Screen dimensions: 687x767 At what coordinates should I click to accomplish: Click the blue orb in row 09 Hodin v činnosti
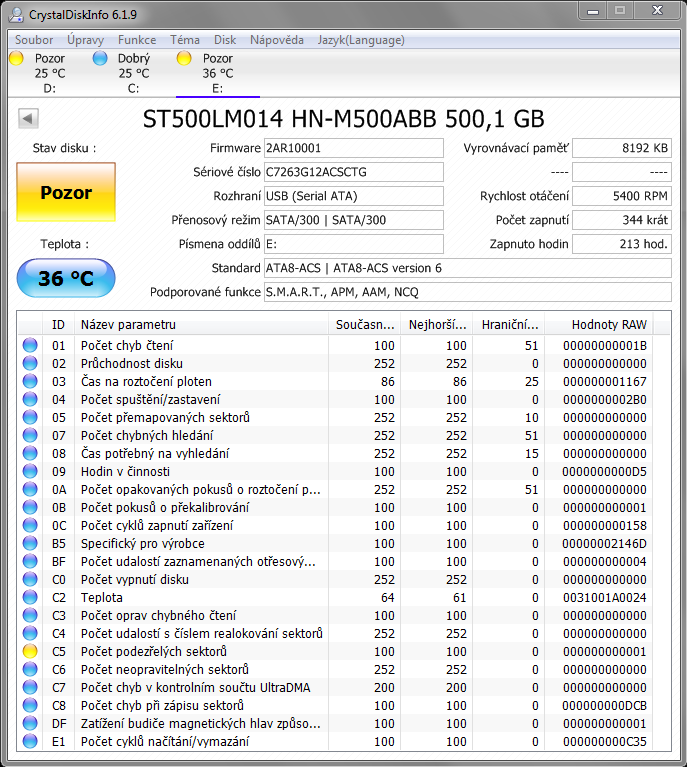30,472
